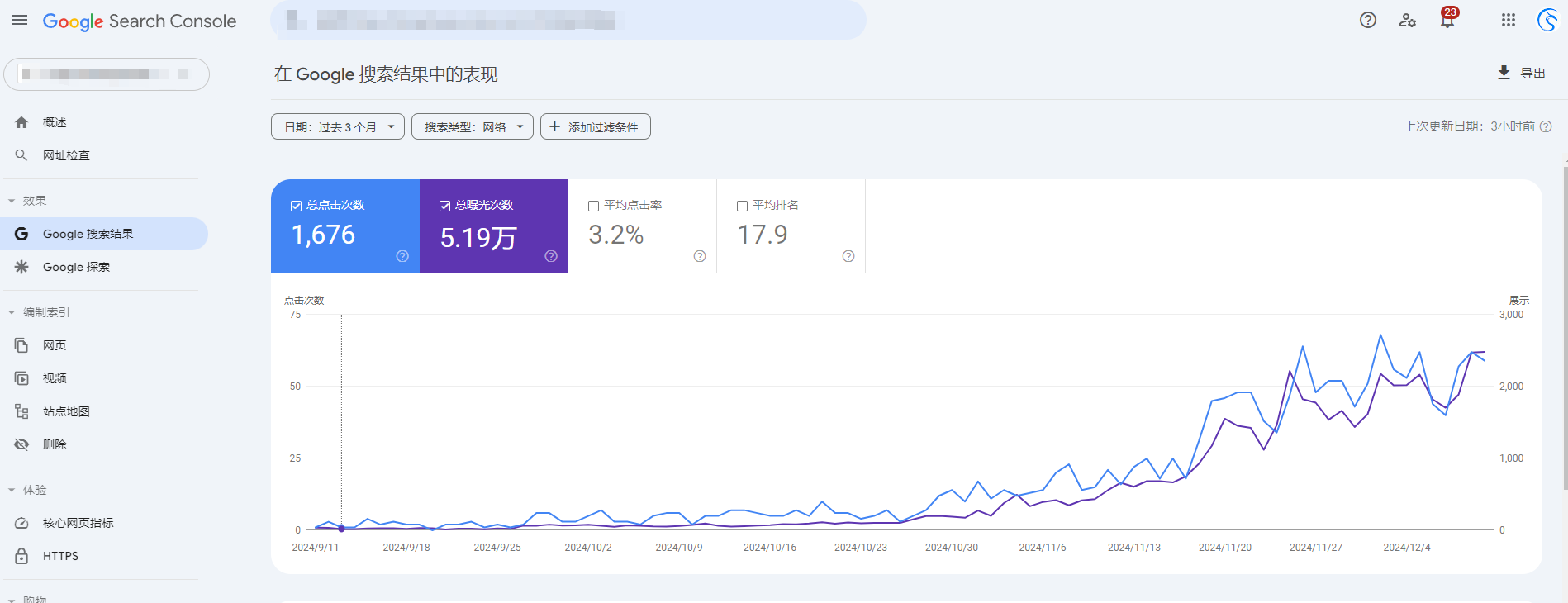Click the video icon beside 视频

[21, 378]
